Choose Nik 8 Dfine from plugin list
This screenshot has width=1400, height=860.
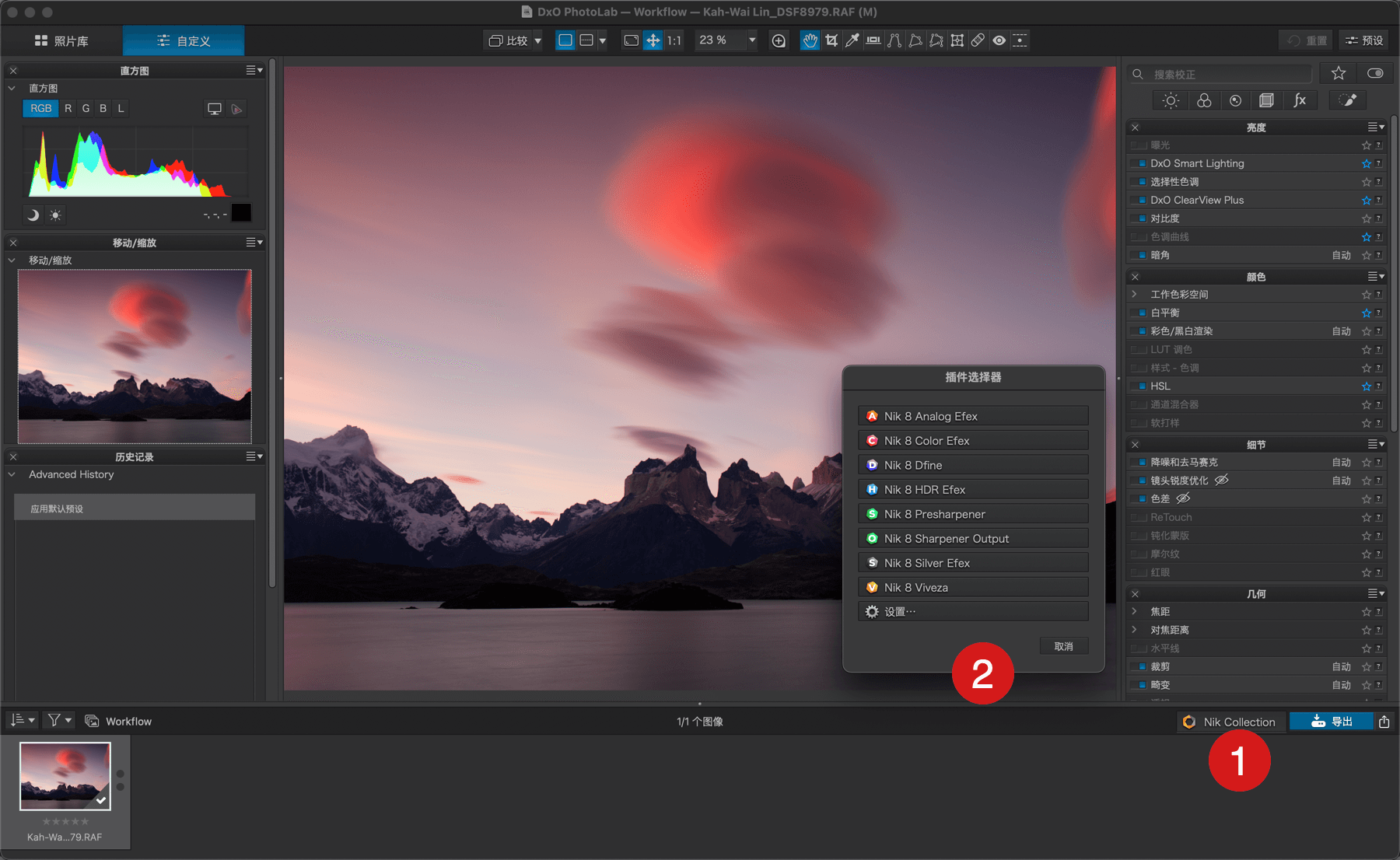click(973, 465)
